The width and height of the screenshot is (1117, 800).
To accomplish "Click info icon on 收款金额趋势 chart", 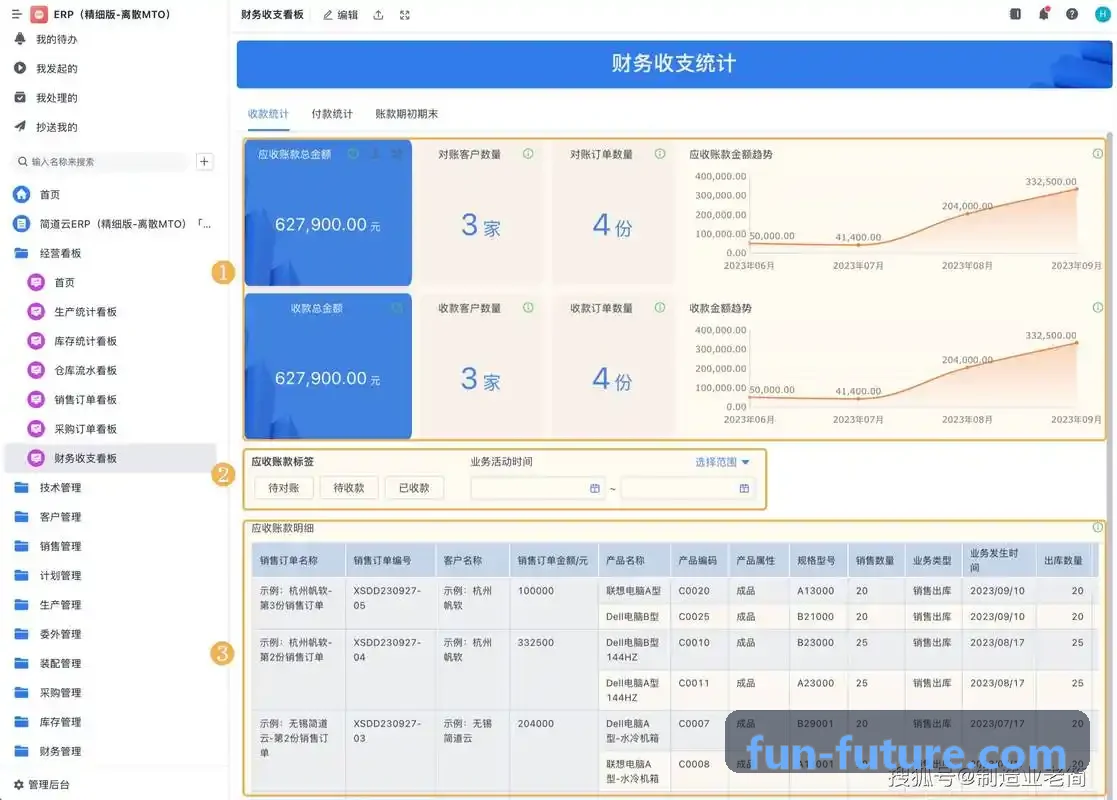I will (1097, 308).
